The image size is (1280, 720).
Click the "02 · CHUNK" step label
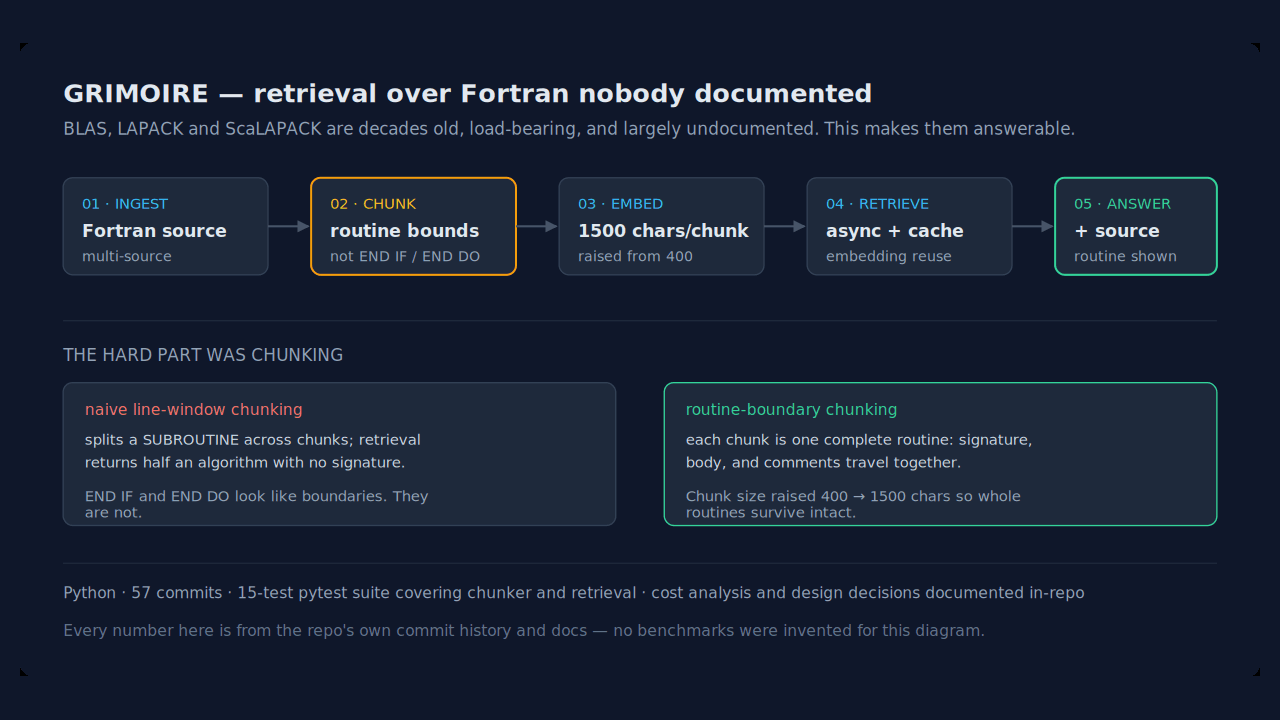click(373, 204)
